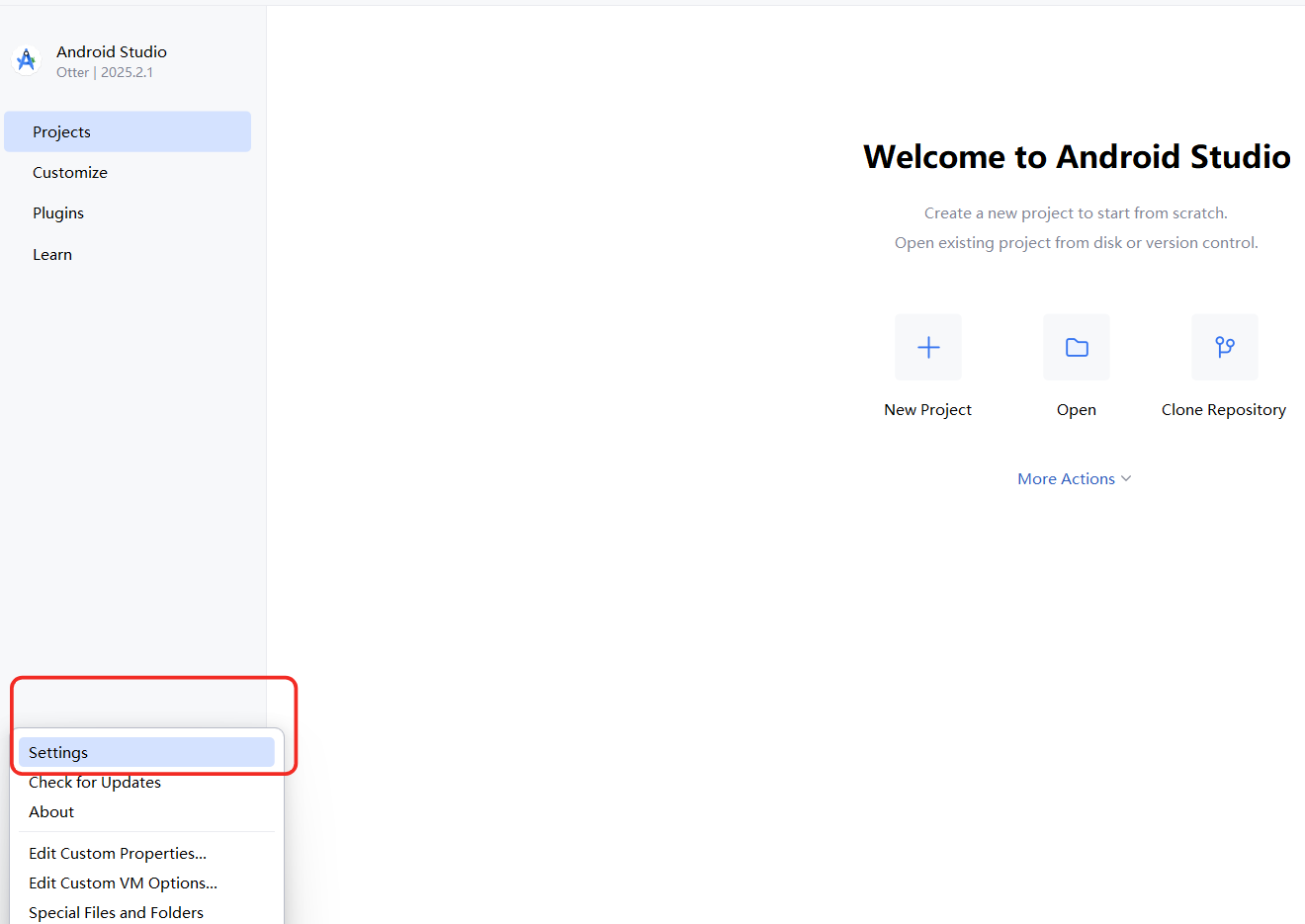Start a project using the New Project plus icon
Image resolution: width=1305 pixels, height=924 pixels.
click(927, 347)
